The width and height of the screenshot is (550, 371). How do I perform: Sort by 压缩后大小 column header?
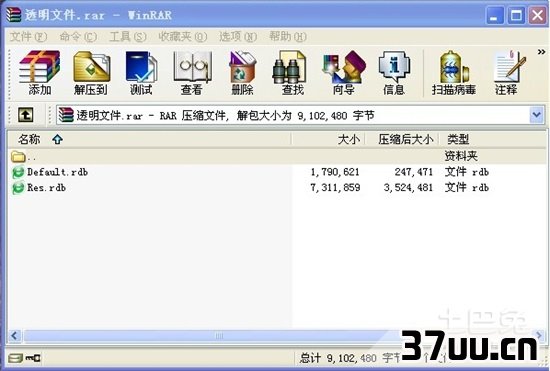click(402, 139)
